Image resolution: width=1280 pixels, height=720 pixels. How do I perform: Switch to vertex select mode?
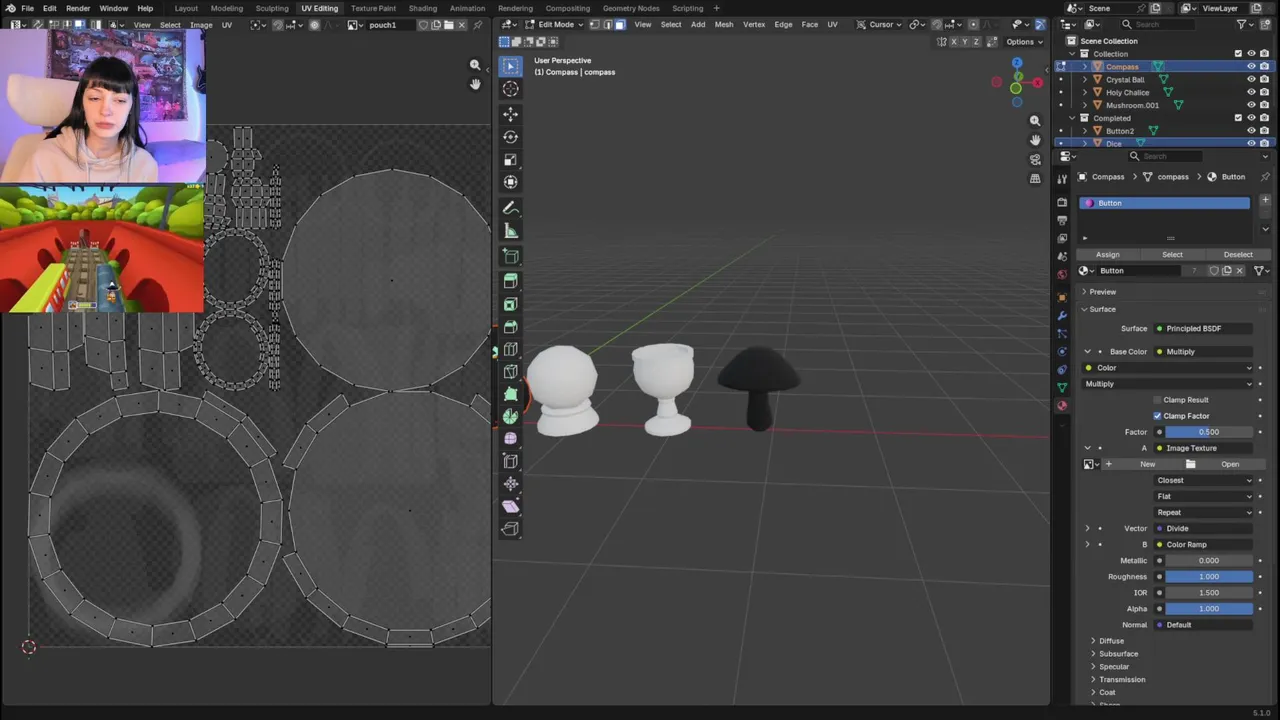[595, 24]
